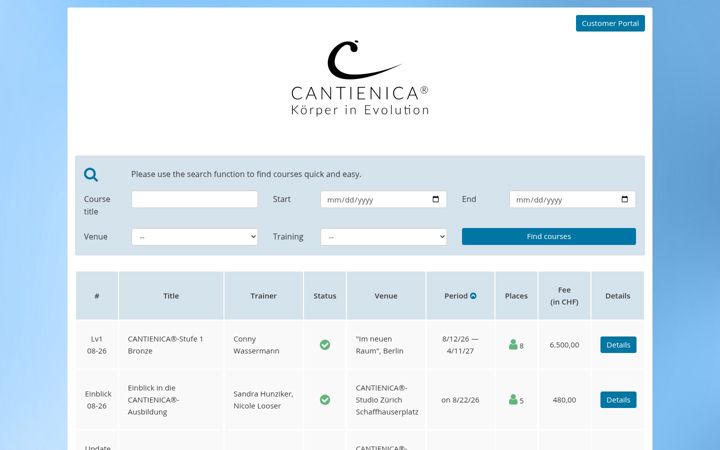
Task: Click the CANTIENICA logo
Action: (x=360, y=78)
